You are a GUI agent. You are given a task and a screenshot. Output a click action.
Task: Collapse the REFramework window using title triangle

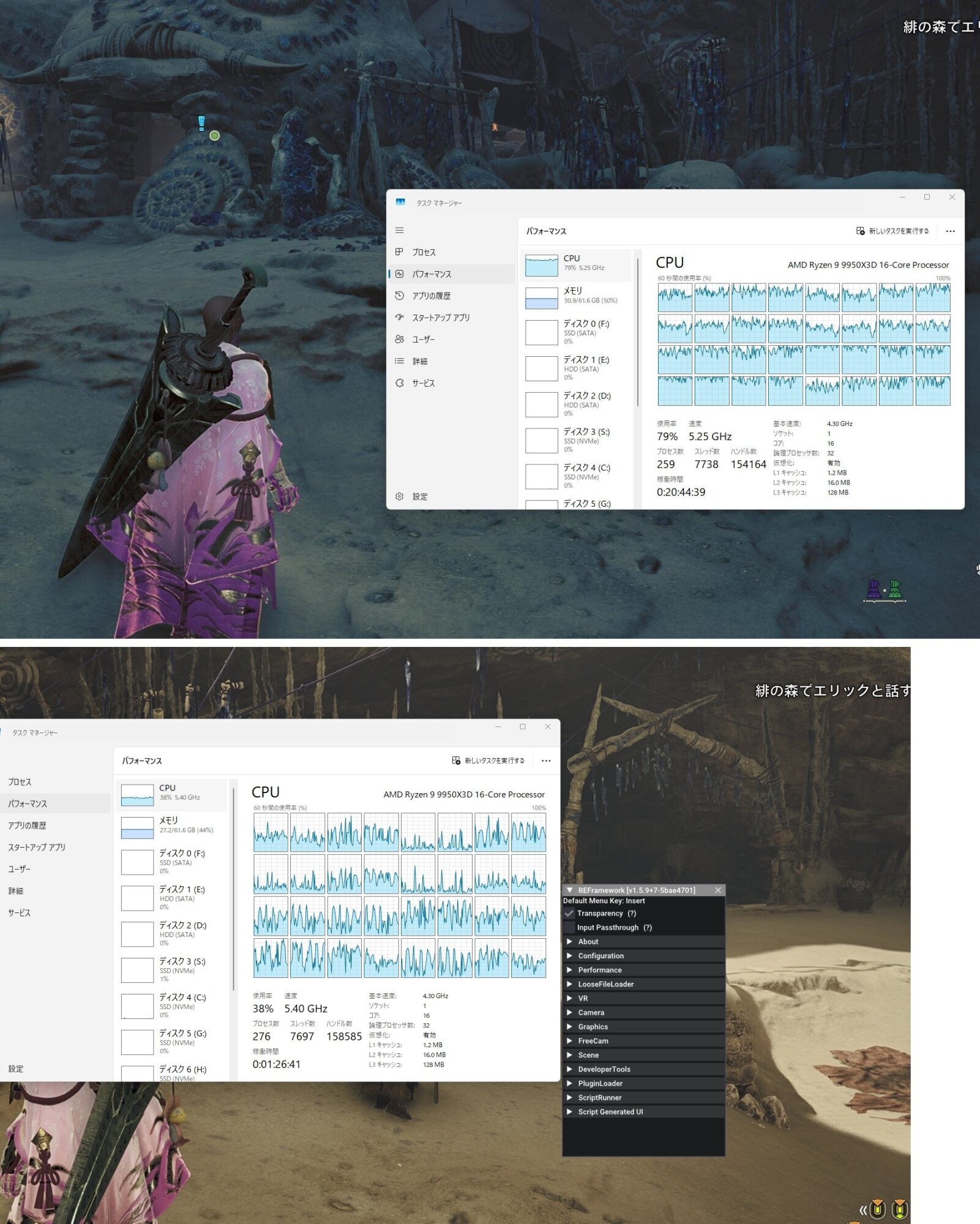pos(569,890)
